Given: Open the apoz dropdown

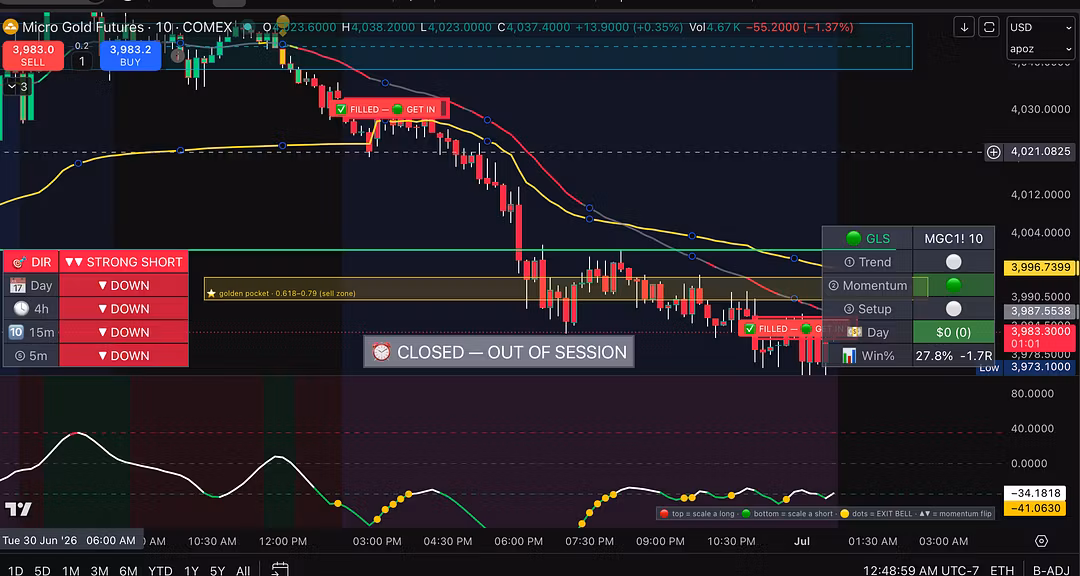Looking at the screenshot, I should pos(1040,50).
